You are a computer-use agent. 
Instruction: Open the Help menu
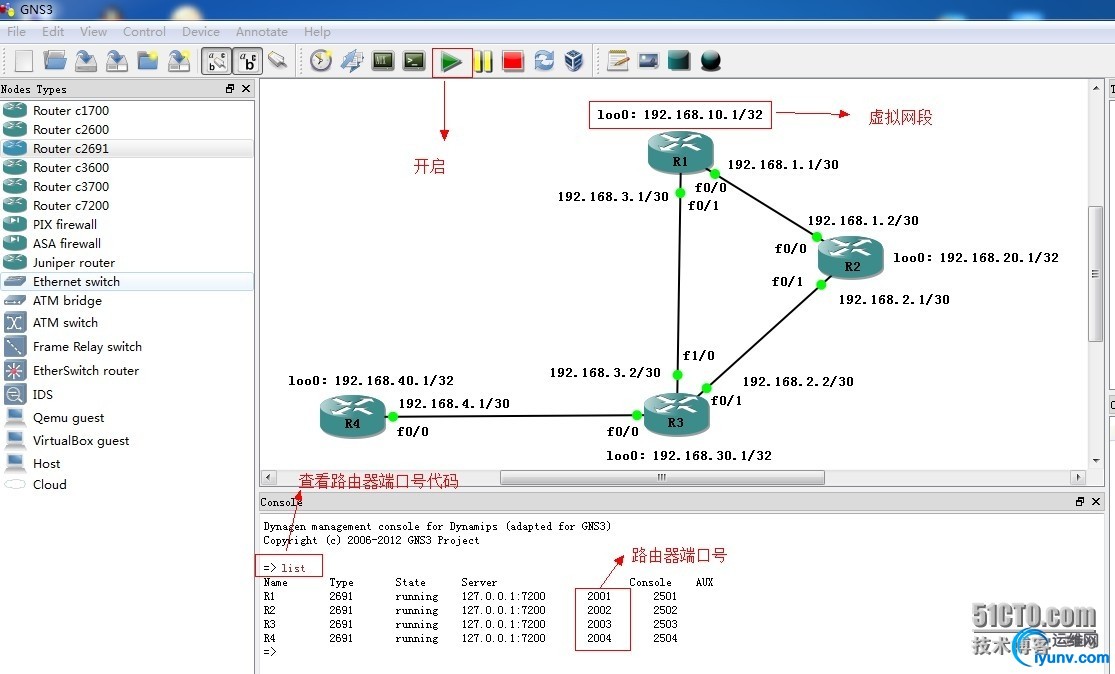tap(317, 31)
